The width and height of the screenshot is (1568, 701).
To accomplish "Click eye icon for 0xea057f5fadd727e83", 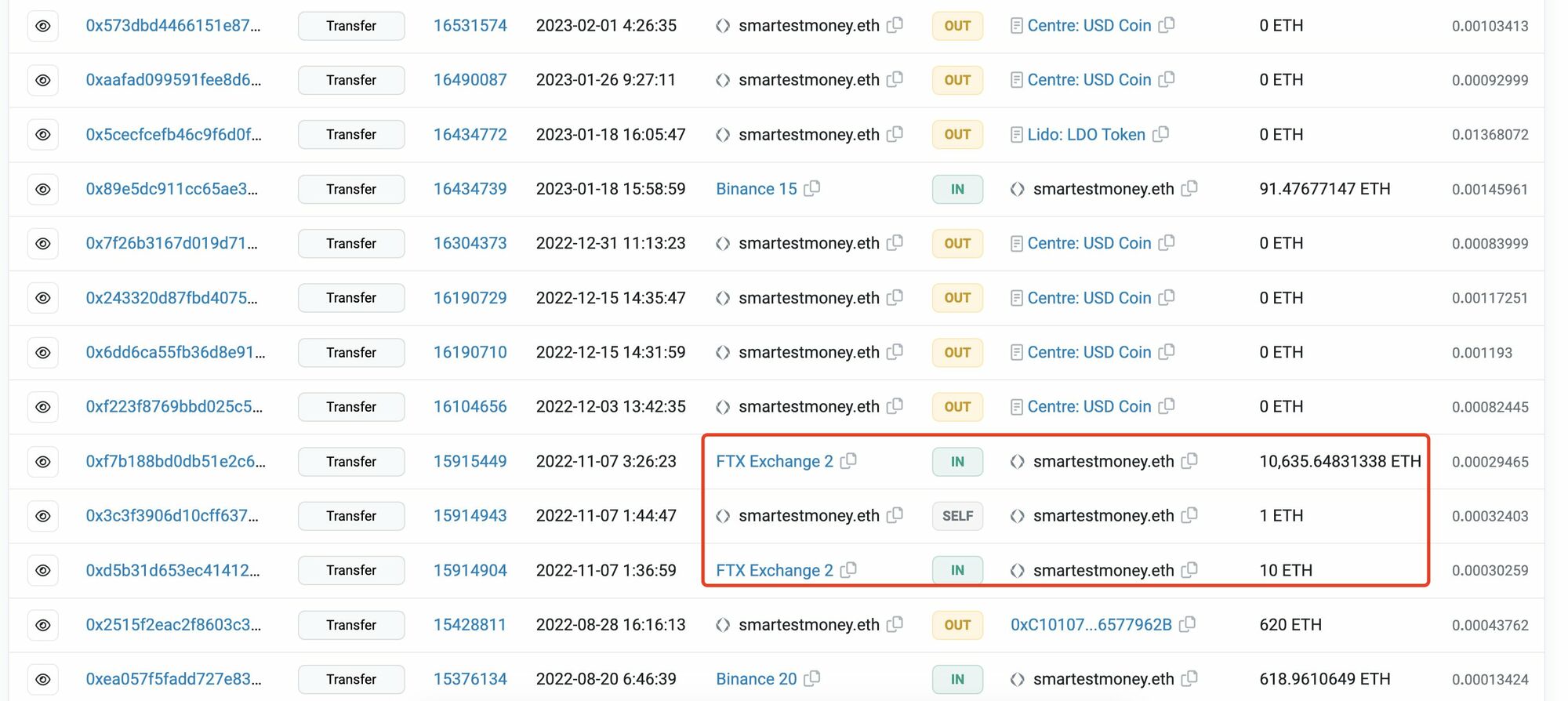I will (x=43, y=679).
